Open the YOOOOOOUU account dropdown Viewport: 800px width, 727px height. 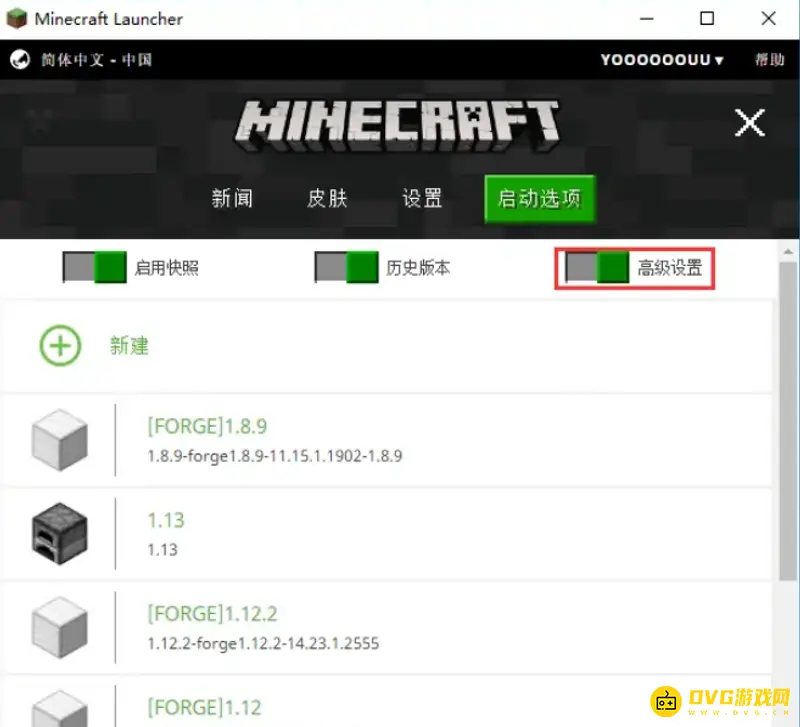661,60
